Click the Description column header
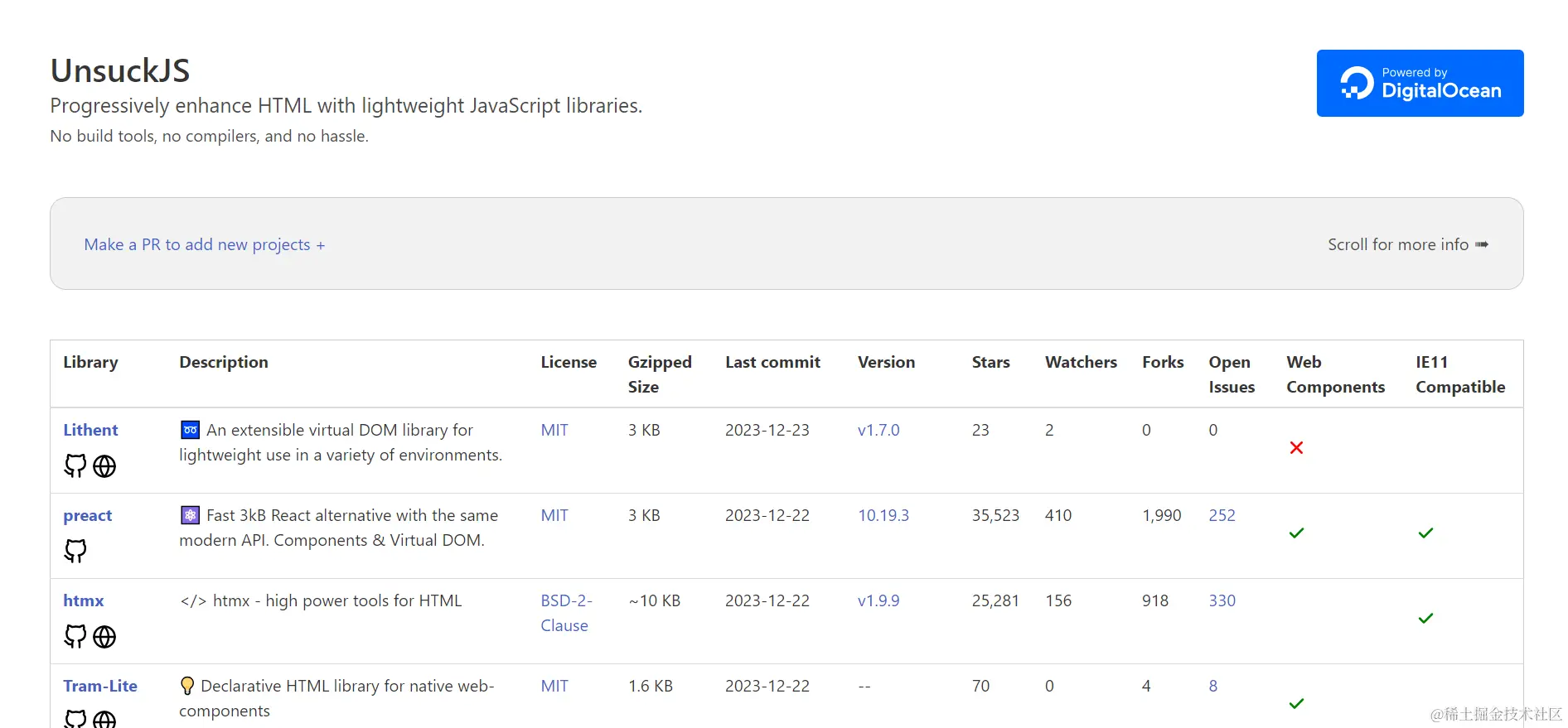The height and width of the screenshot is (728, 1568). click(x=224, y=362)
